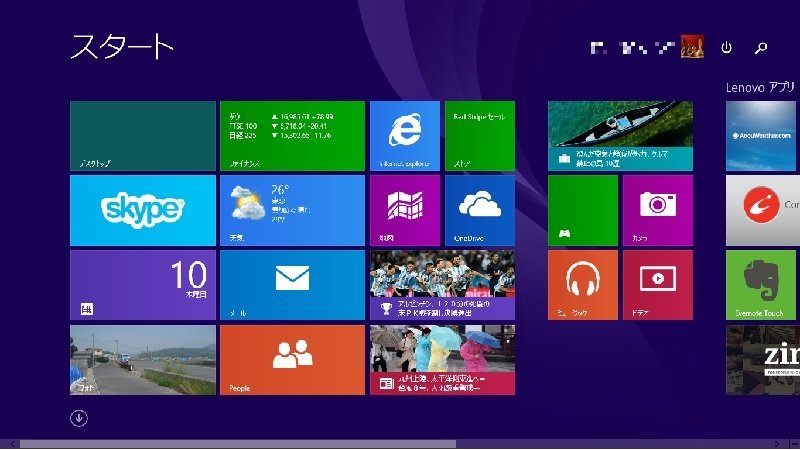Open the Camera tile

[x=658, y=210]
